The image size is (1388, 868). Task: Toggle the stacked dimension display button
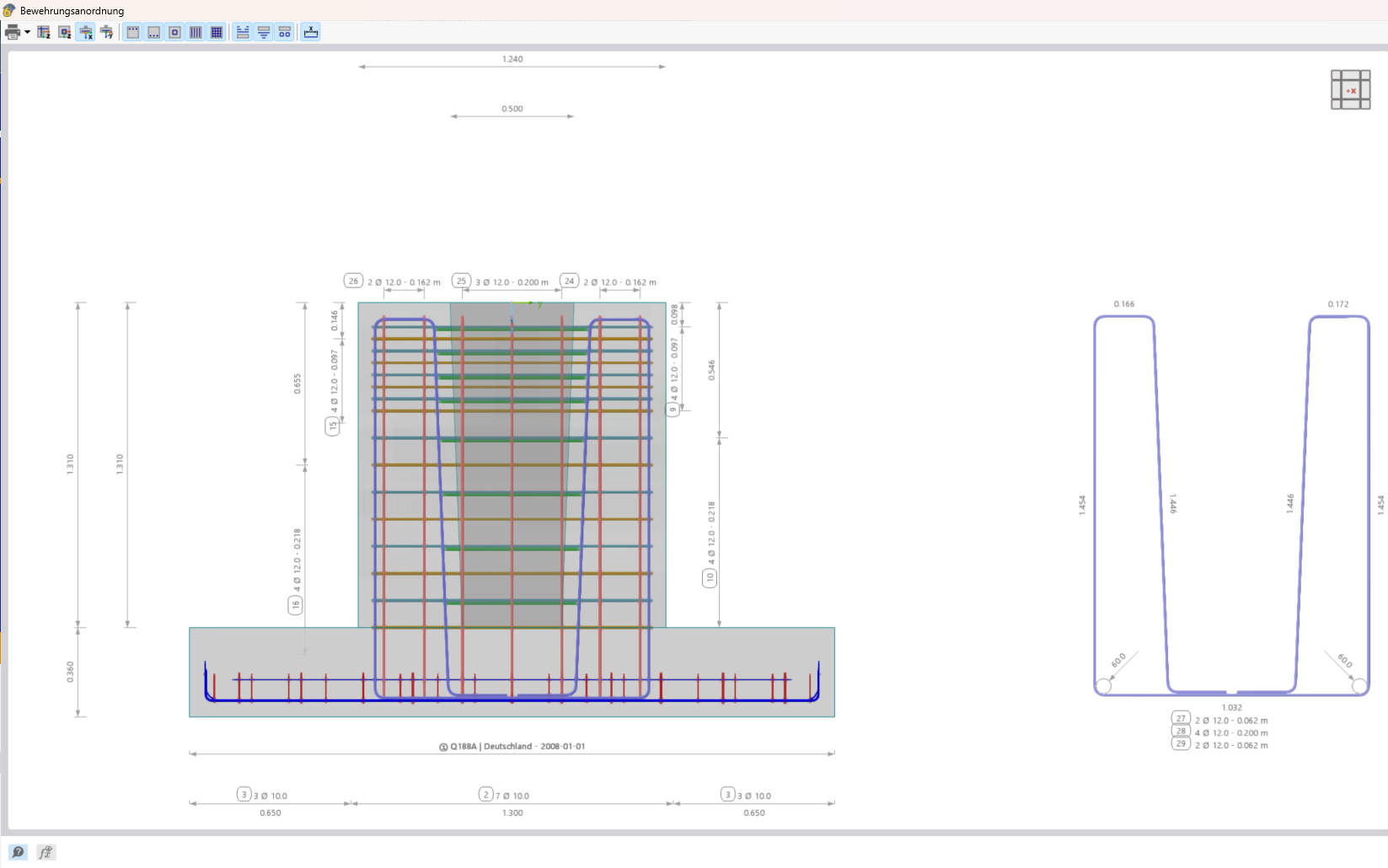tap(263, 32)
